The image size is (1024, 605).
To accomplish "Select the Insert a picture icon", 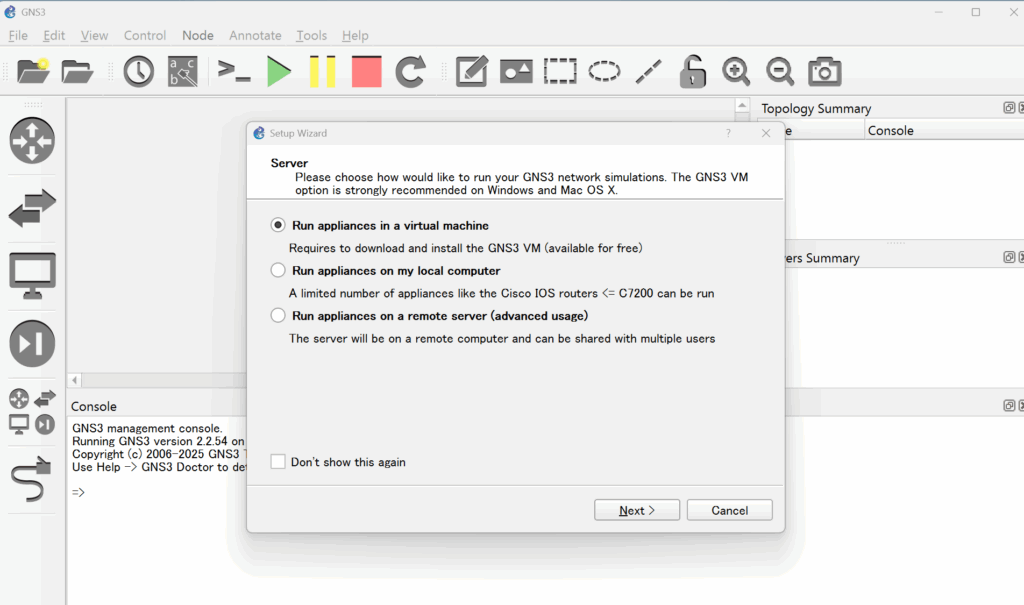I will tap(516, 71).
